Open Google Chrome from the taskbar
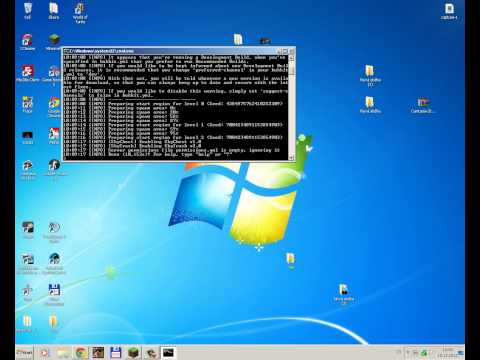This screenshot has height=360, width=480. click(x=80, y=353)
